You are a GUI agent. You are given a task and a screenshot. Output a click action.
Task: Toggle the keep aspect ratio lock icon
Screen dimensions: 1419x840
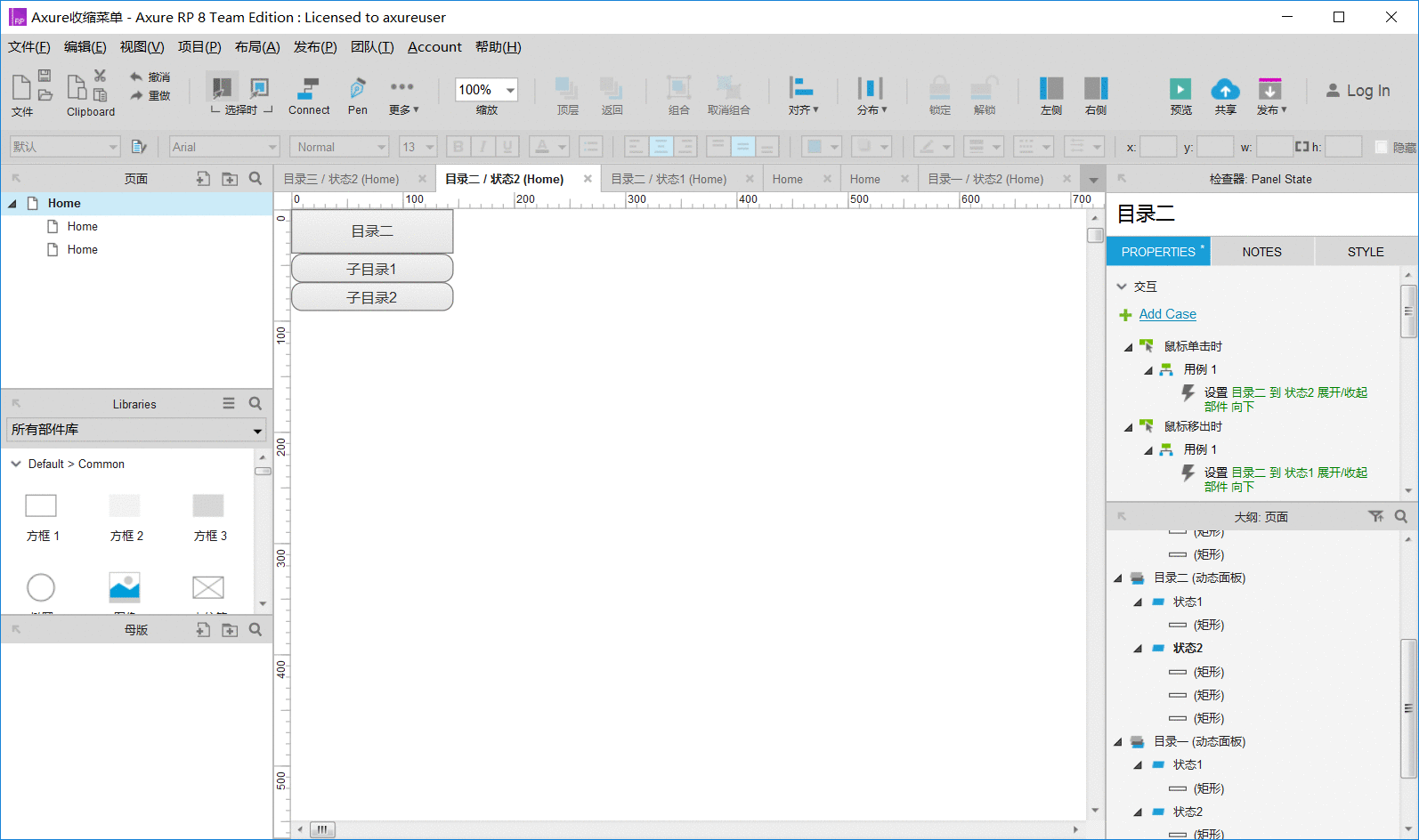click(1302, 147)
